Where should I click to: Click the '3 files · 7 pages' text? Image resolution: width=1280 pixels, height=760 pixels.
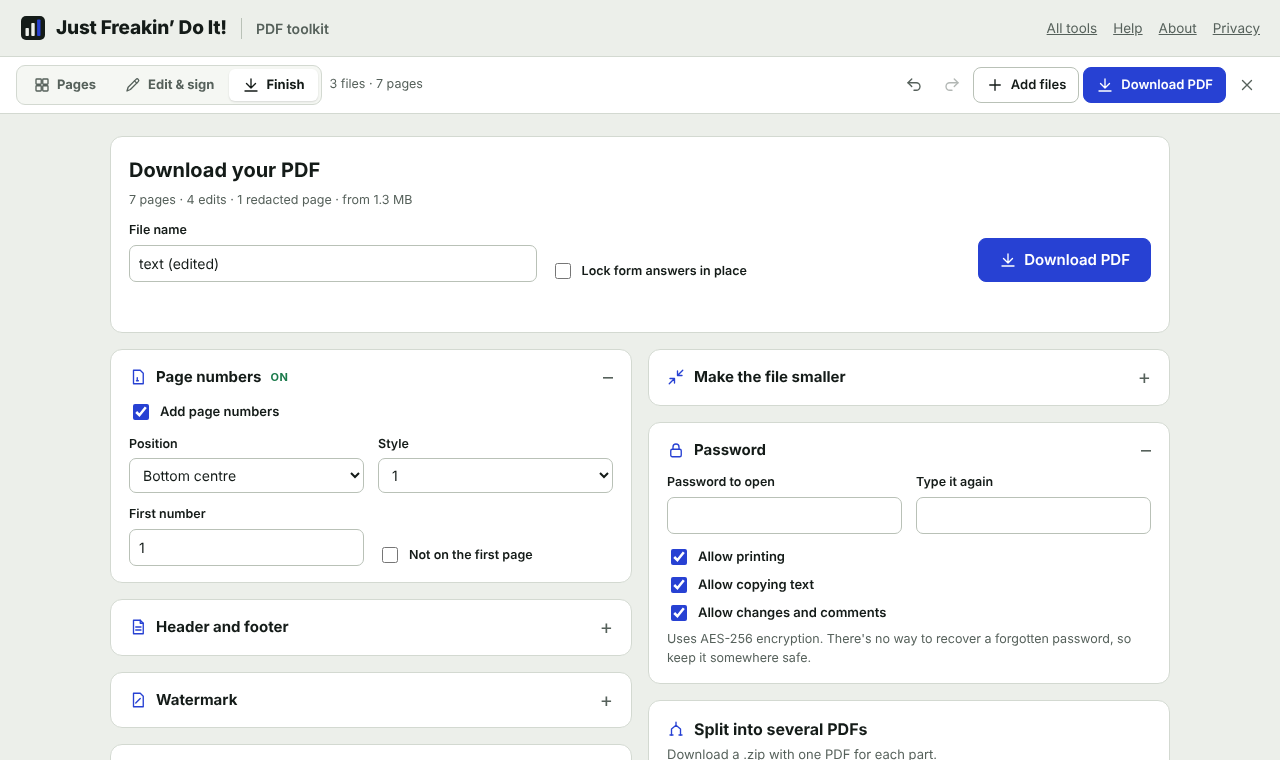pyautogui.click(x=376, y=84)
